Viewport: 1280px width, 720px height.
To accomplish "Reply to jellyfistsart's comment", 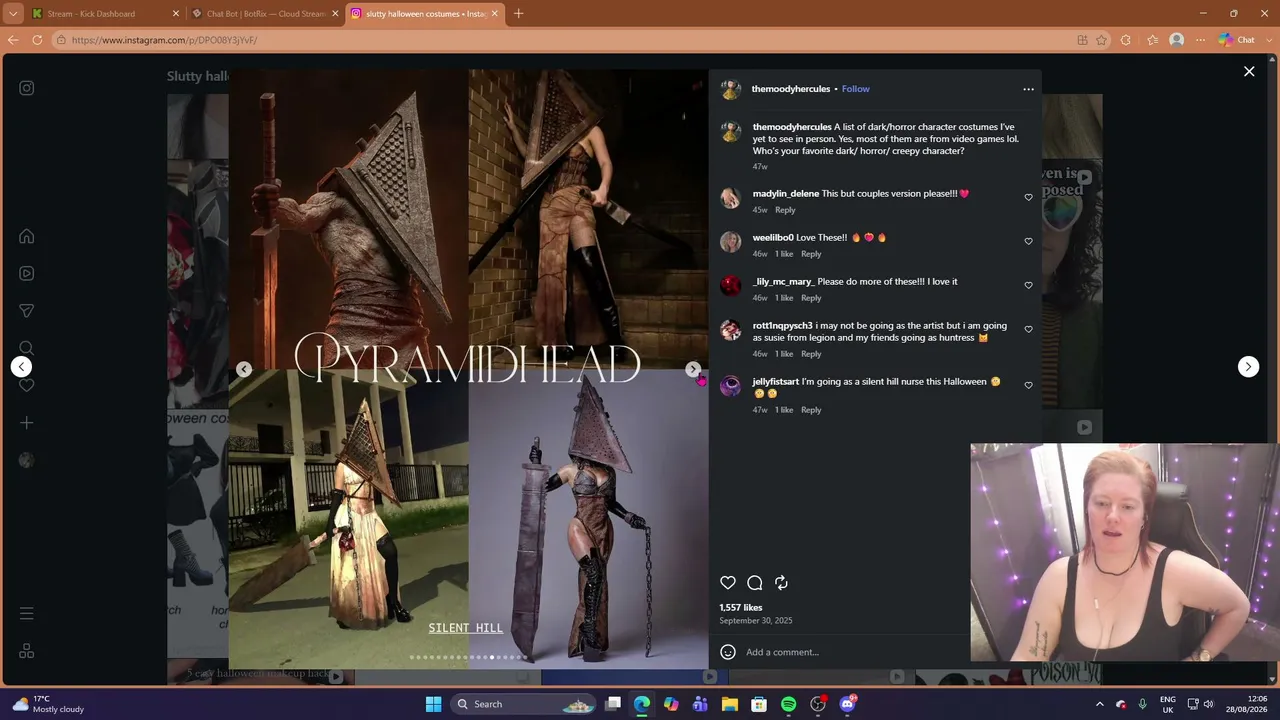I will (x=811, y=410).
